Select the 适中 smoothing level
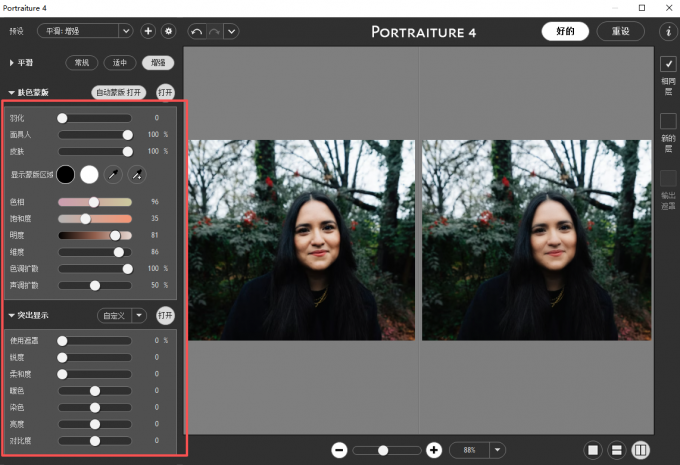 point(120,62)
